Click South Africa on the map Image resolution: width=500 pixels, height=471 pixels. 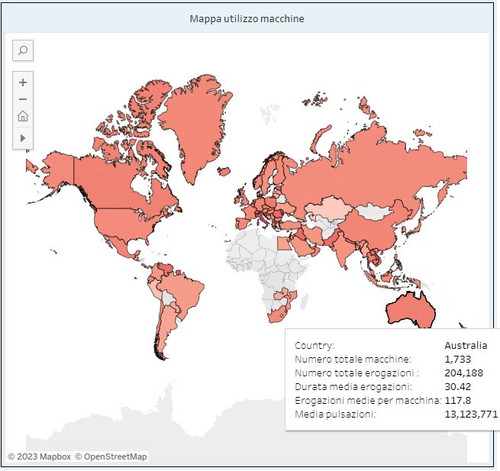tap(277, 315)
